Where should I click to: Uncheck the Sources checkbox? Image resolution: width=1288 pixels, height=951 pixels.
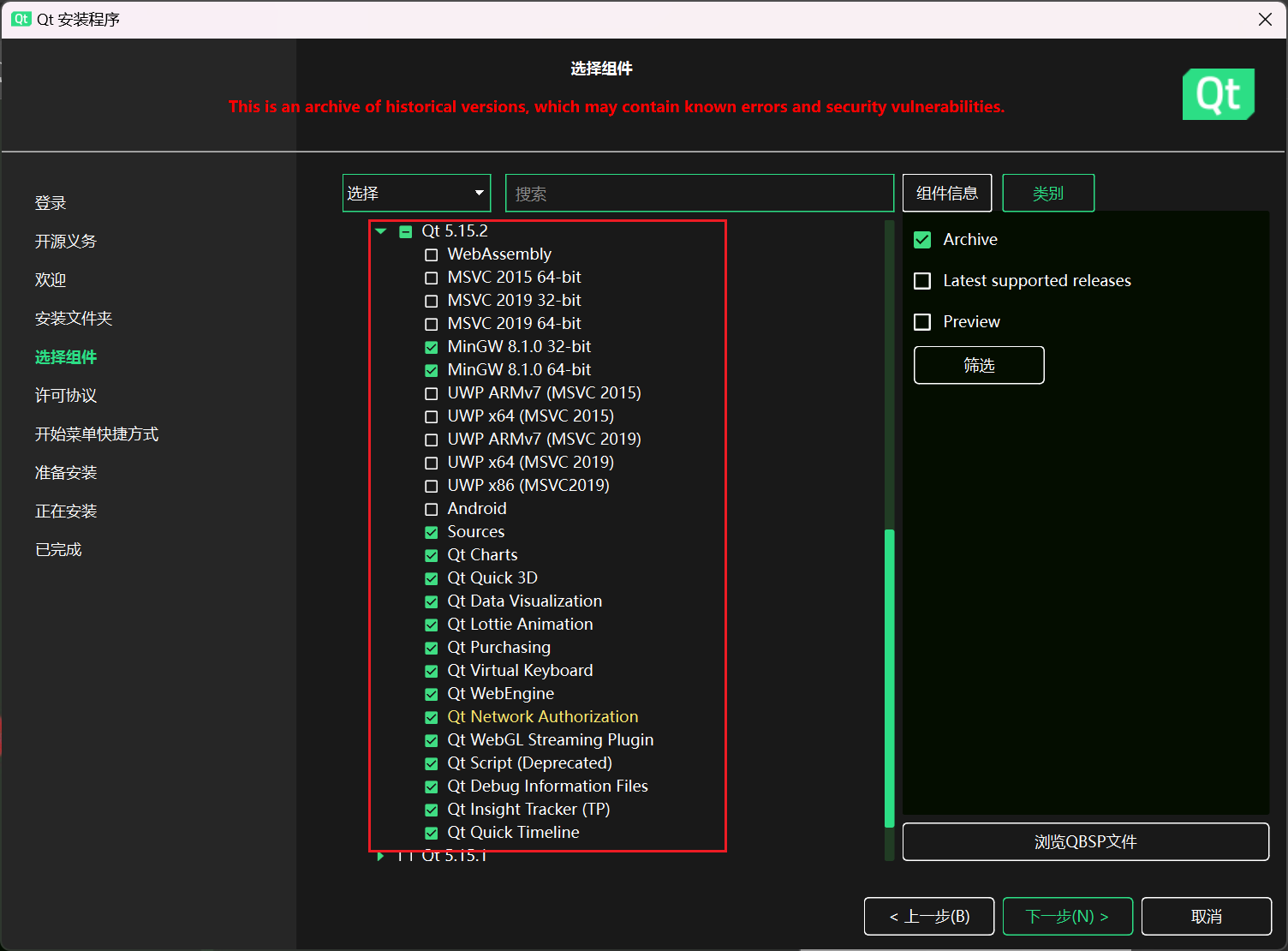click(432, 532)
